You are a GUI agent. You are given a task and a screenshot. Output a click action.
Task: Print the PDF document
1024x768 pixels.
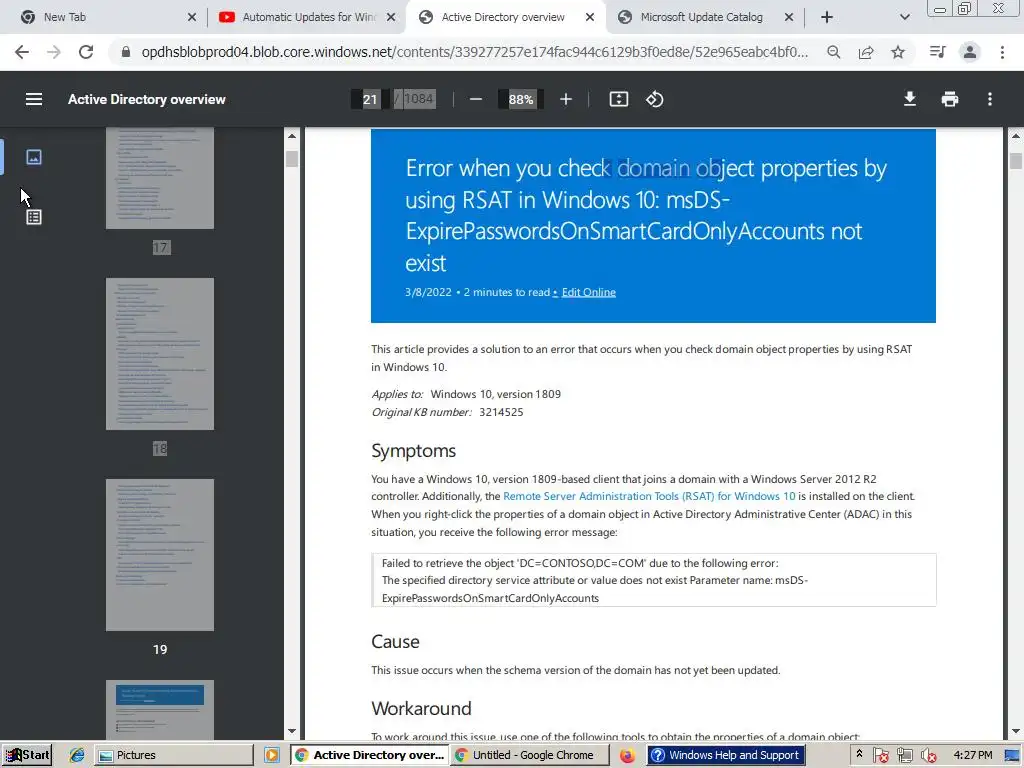[950, 99]
